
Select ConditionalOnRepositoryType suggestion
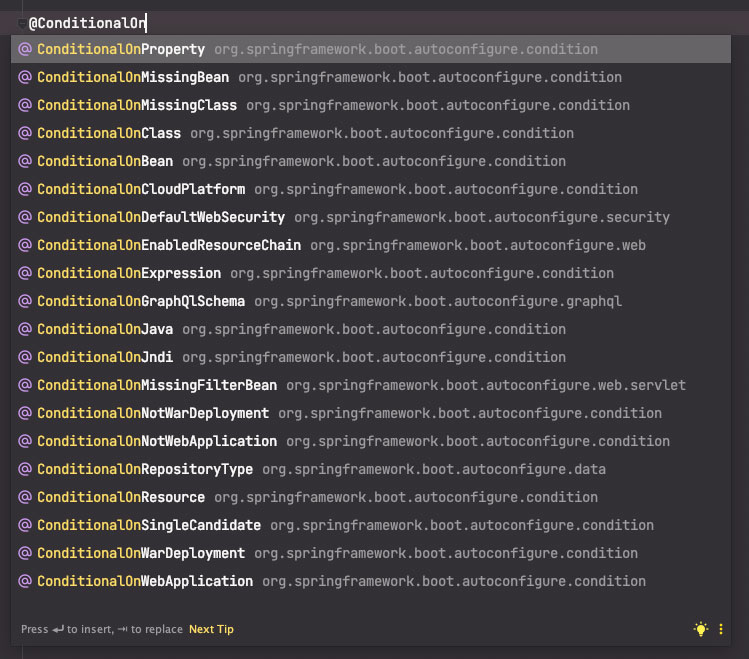[x=371, y=469]
